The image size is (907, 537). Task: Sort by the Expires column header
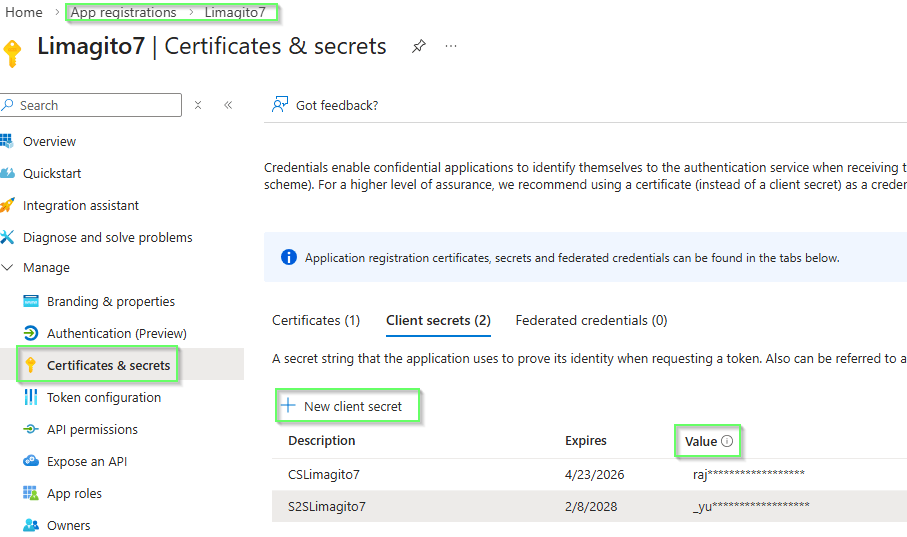pos(585,440)
